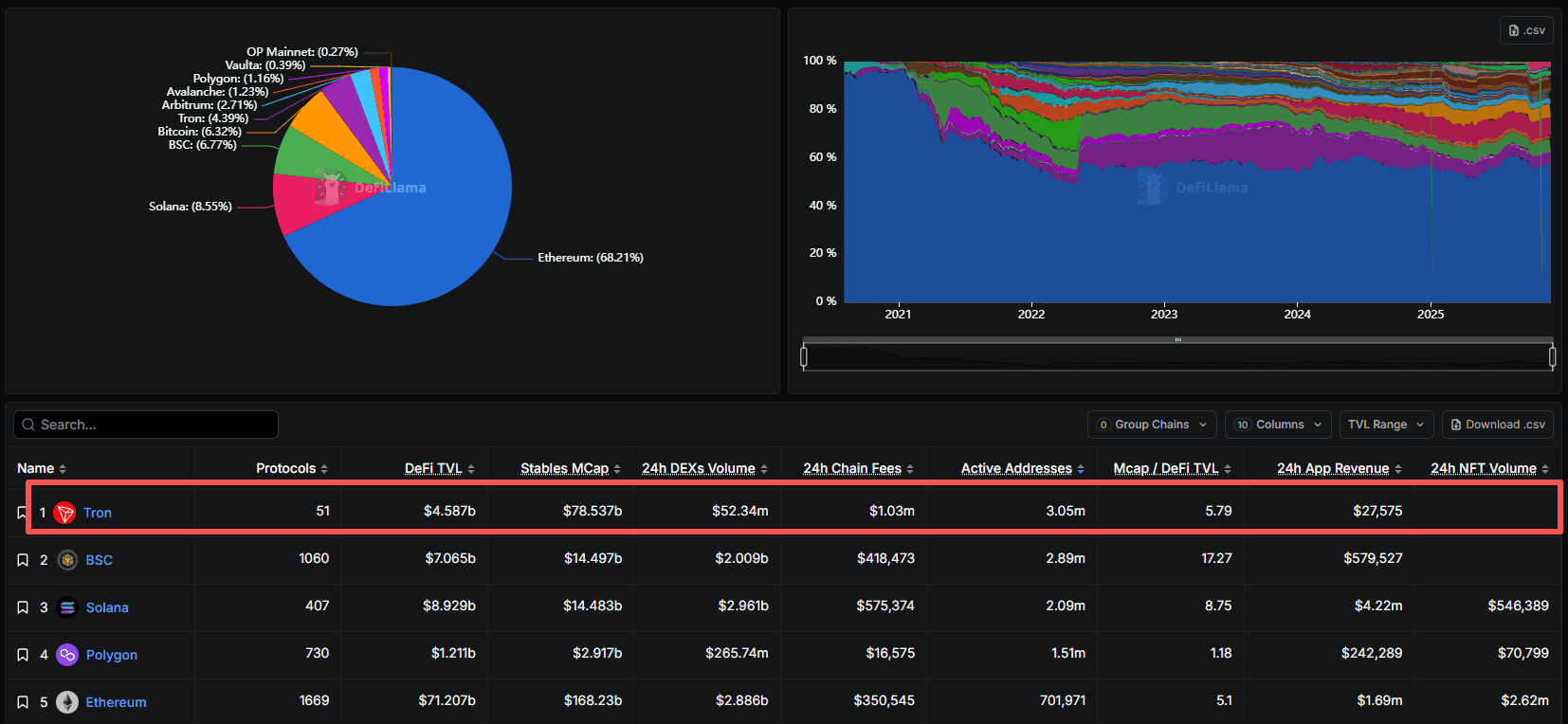Click the Polygon chain logo icon

click(x=67, y=655)
